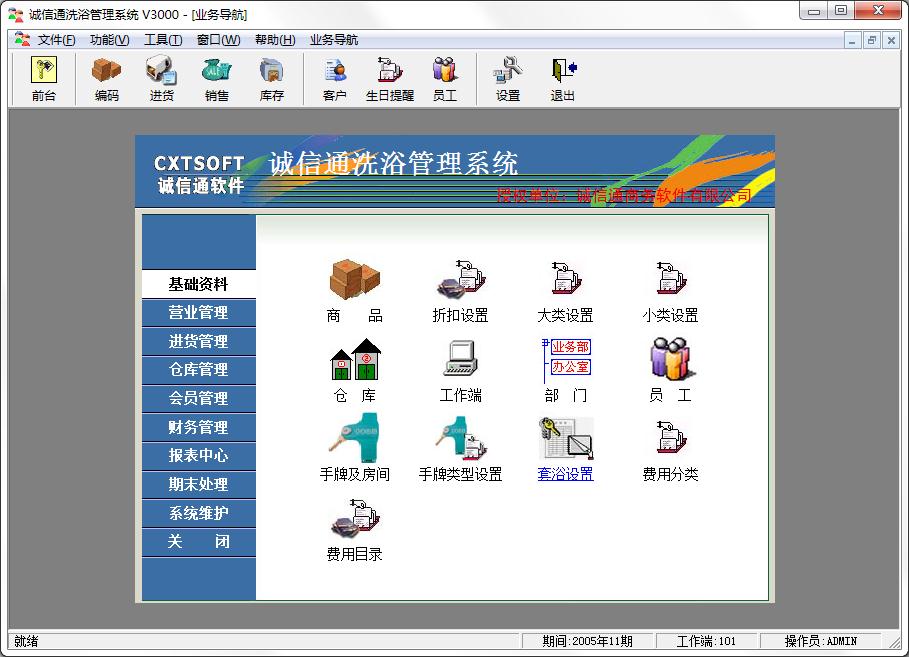Open the 文件(F) menu
The width and height of the screenshot is (909, 657).
click(56, 40)
